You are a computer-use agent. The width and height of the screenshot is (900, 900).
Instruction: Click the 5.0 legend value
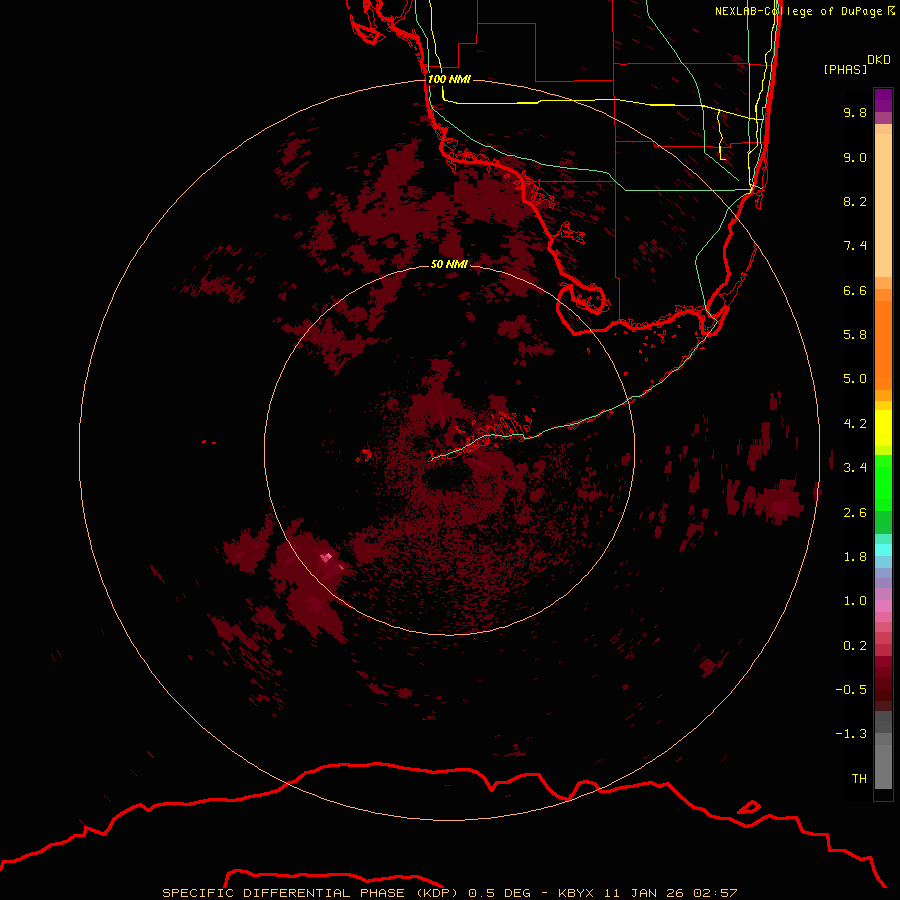855,379
